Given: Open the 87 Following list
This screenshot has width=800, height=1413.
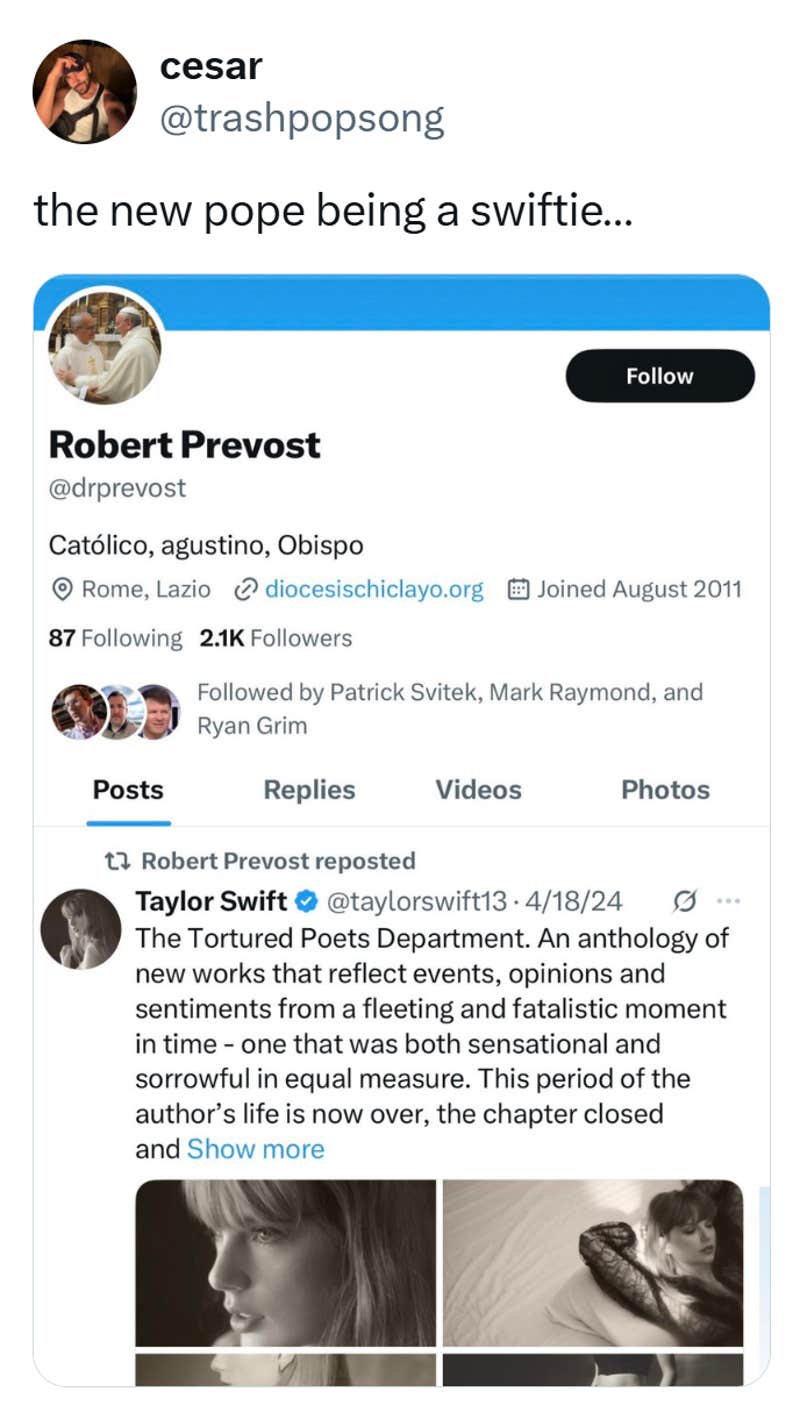Looking at the screenshot, I should pos(115,638).
